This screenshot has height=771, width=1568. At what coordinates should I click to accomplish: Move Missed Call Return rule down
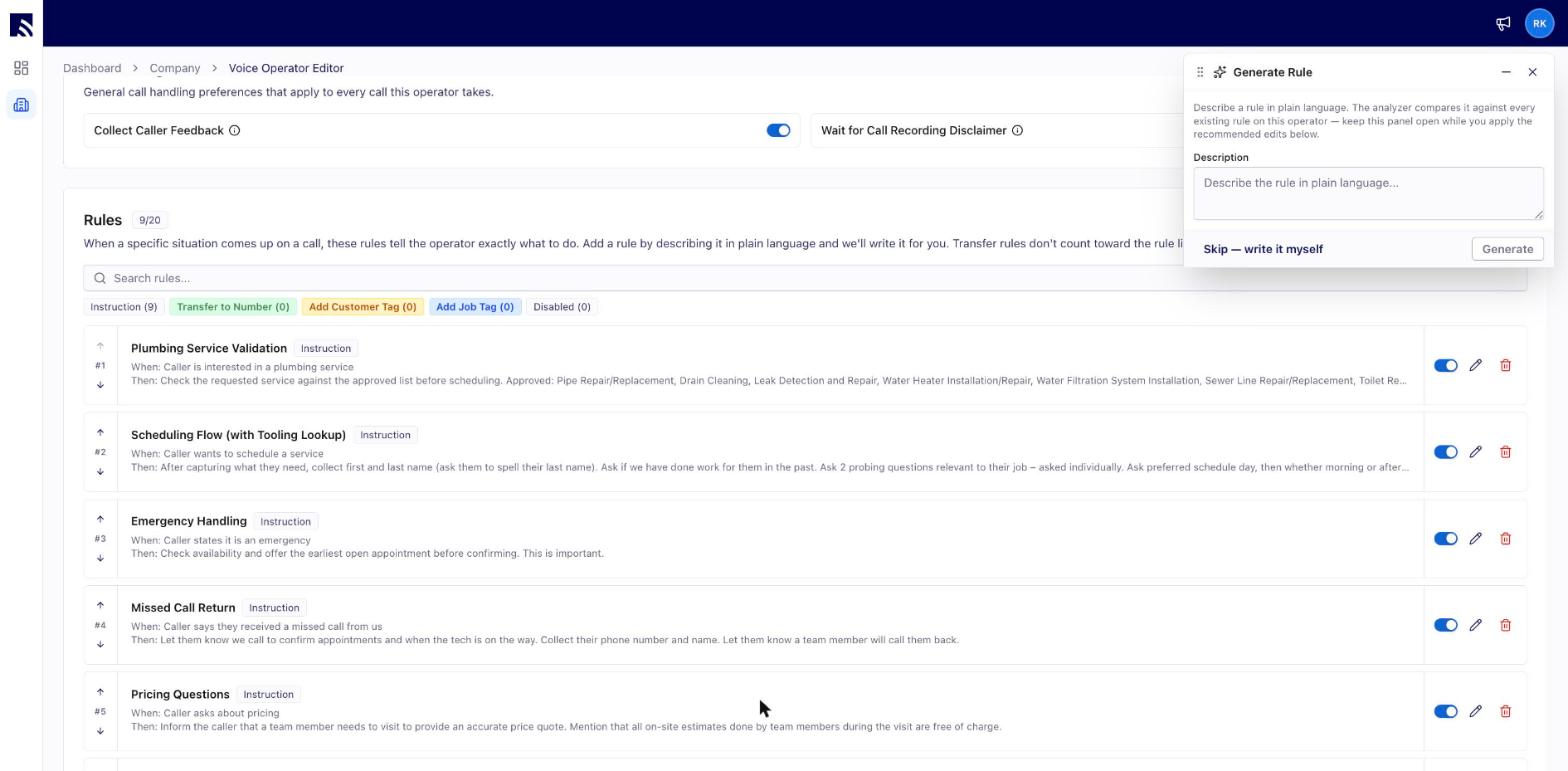pos(100,644)
